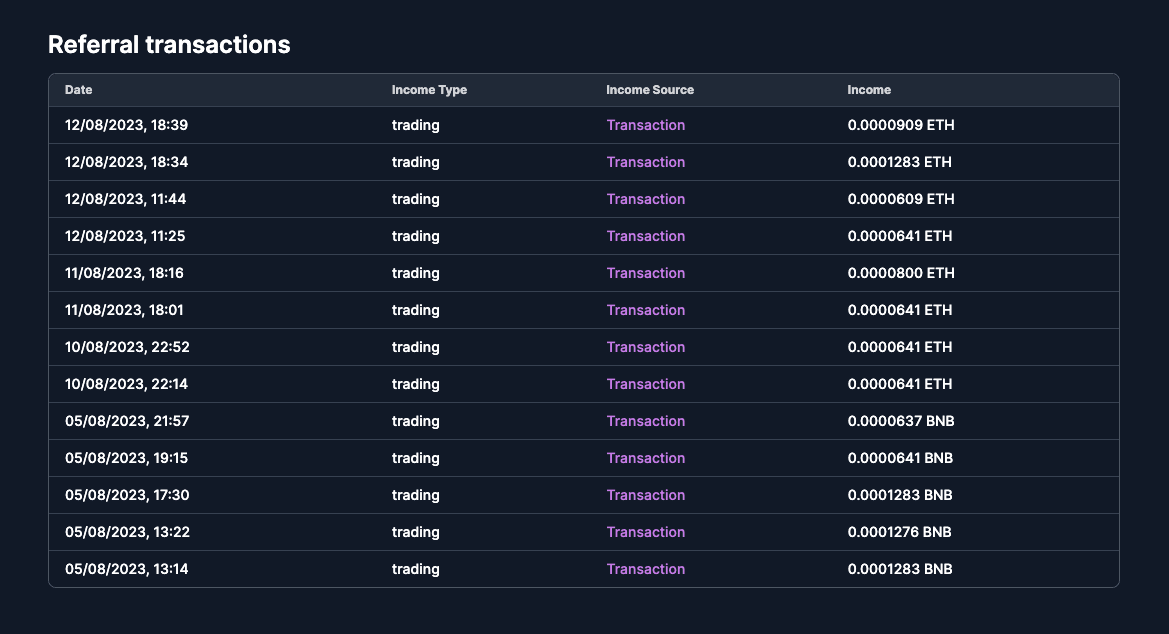The height and width of the screenshot is (634, 1169).
Task: Follow the Transaction link dated 11/08/2023, 18:16
Action: 646,273
